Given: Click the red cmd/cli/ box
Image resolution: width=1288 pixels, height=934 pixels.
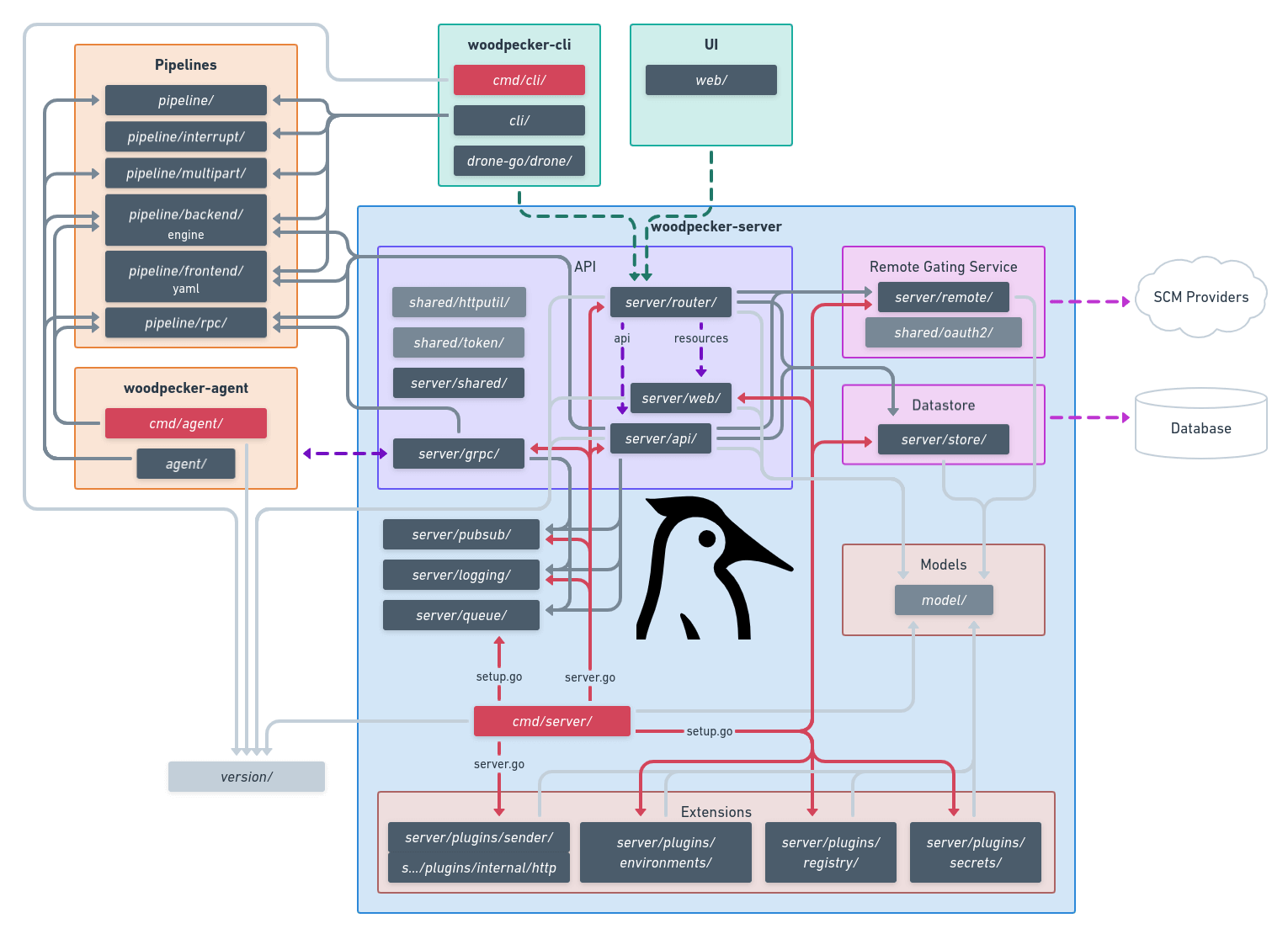Looking at the screenshot, I should [x=519, y=80].
